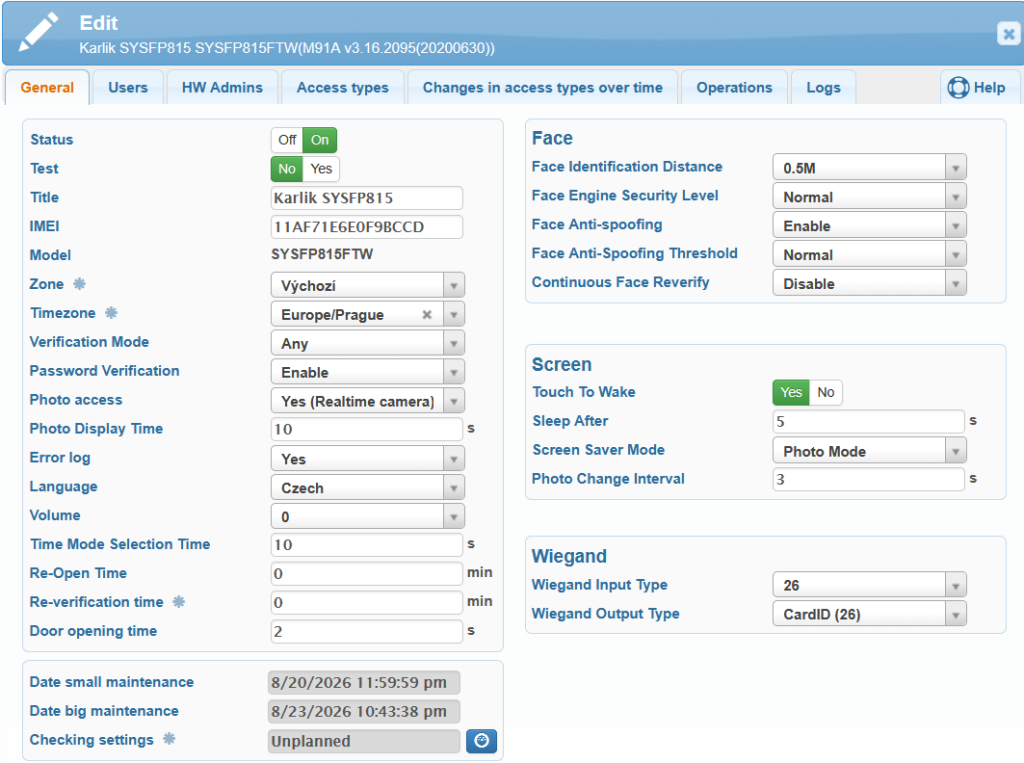Open the Wiegand Output Type dropdown
The height and width of the screenshot is (763, 1024).
point(869,613)
